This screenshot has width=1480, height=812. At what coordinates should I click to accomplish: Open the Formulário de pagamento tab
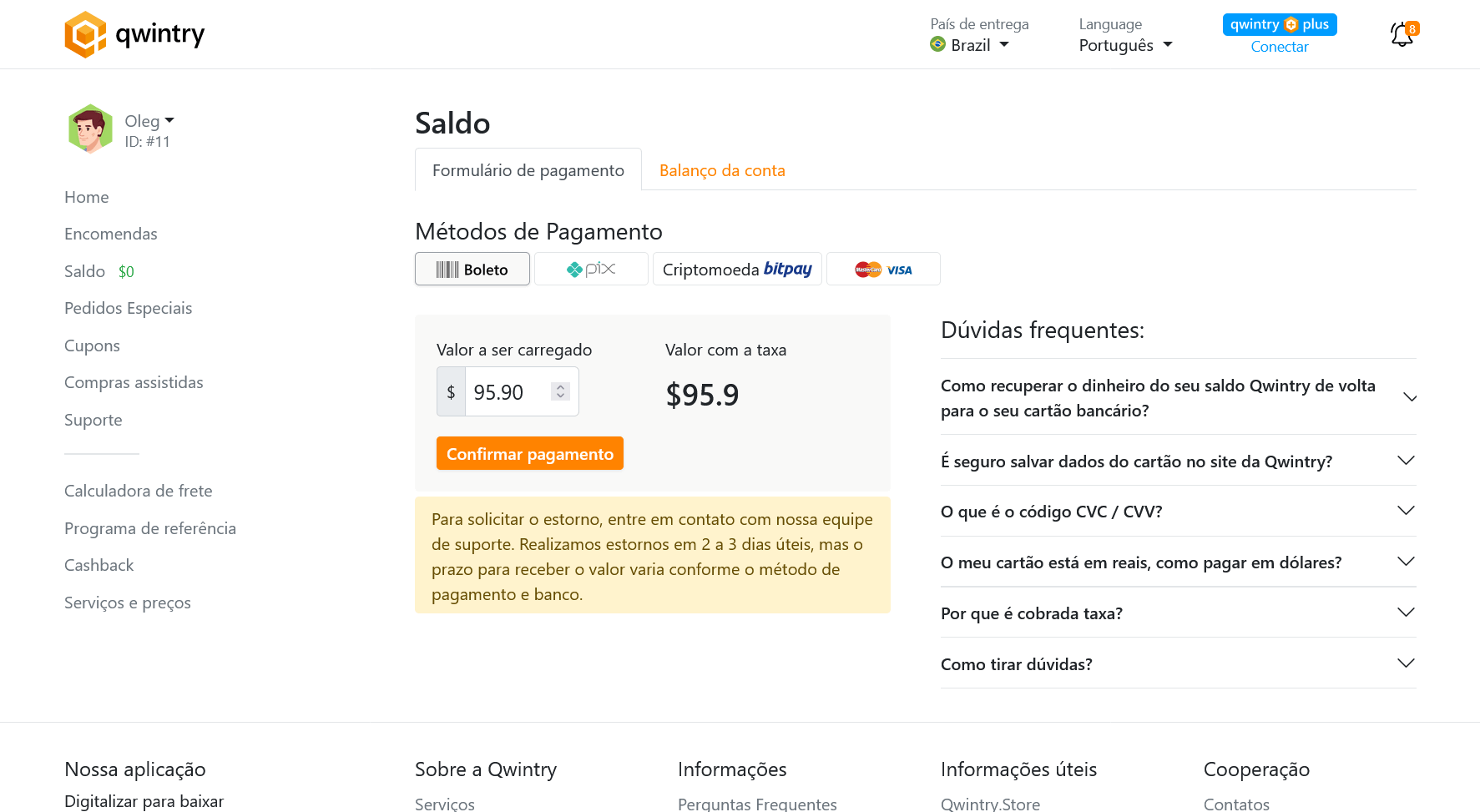[528, 169]
